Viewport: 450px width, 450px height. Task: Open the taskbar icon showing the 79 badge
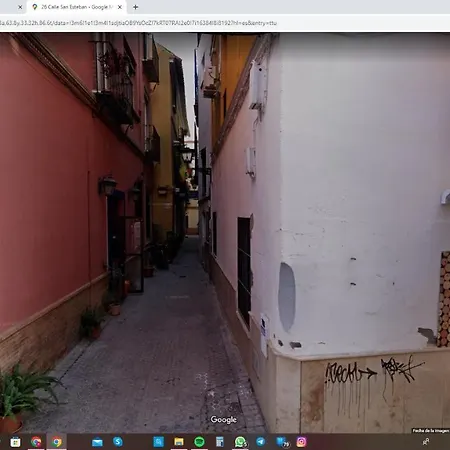(283, 442)
